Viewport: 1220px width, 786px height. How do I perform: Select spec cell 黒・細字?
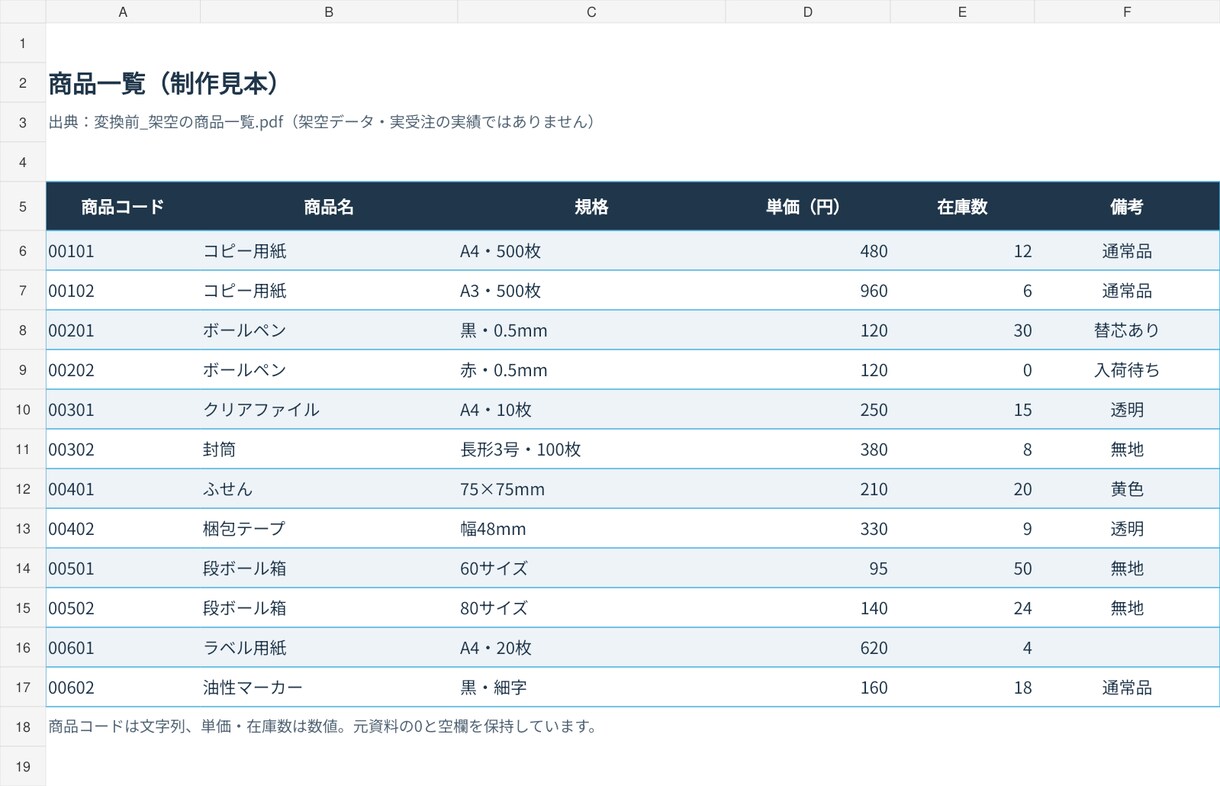[591, 687]
